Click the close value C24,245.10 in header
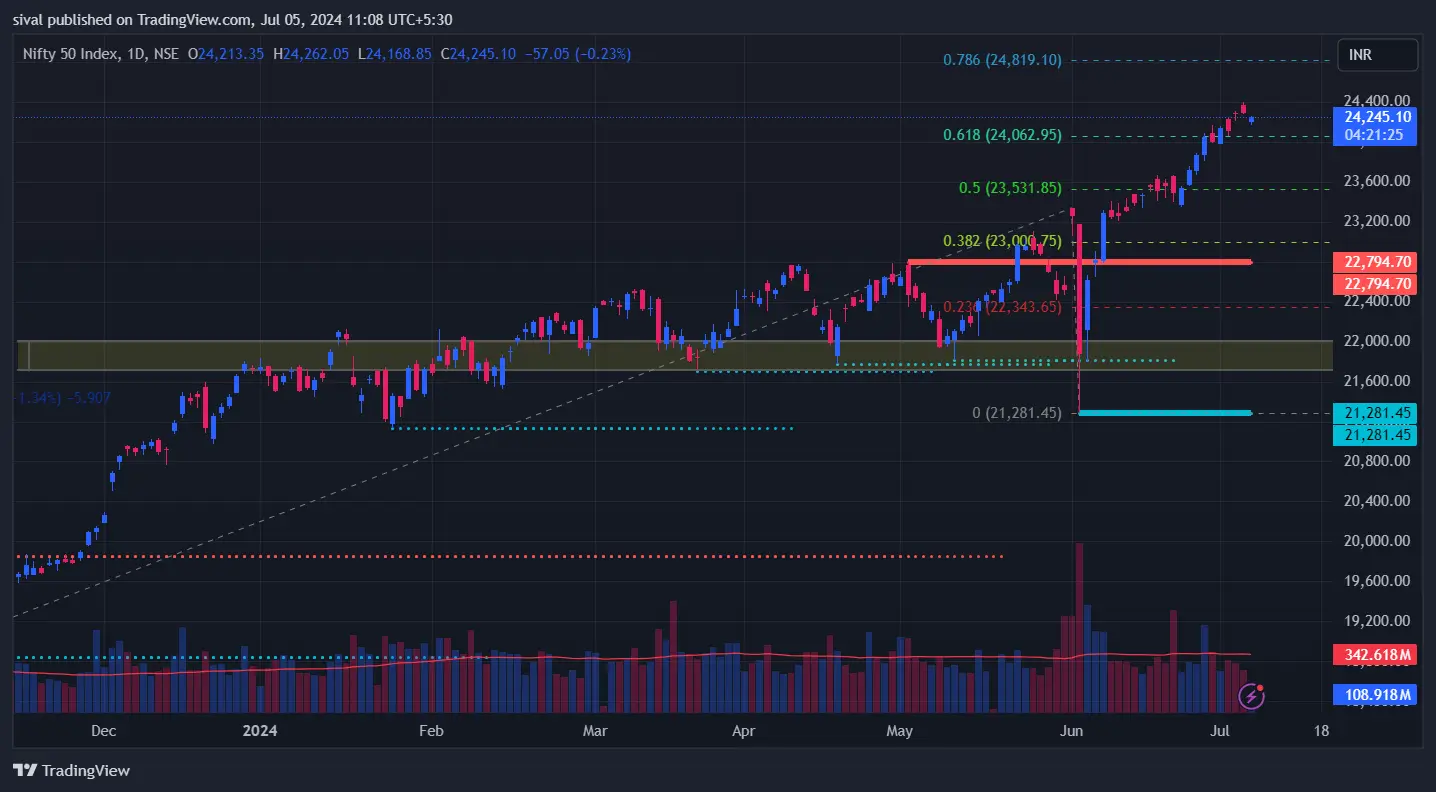1436x792 pixels. (478, 54)
